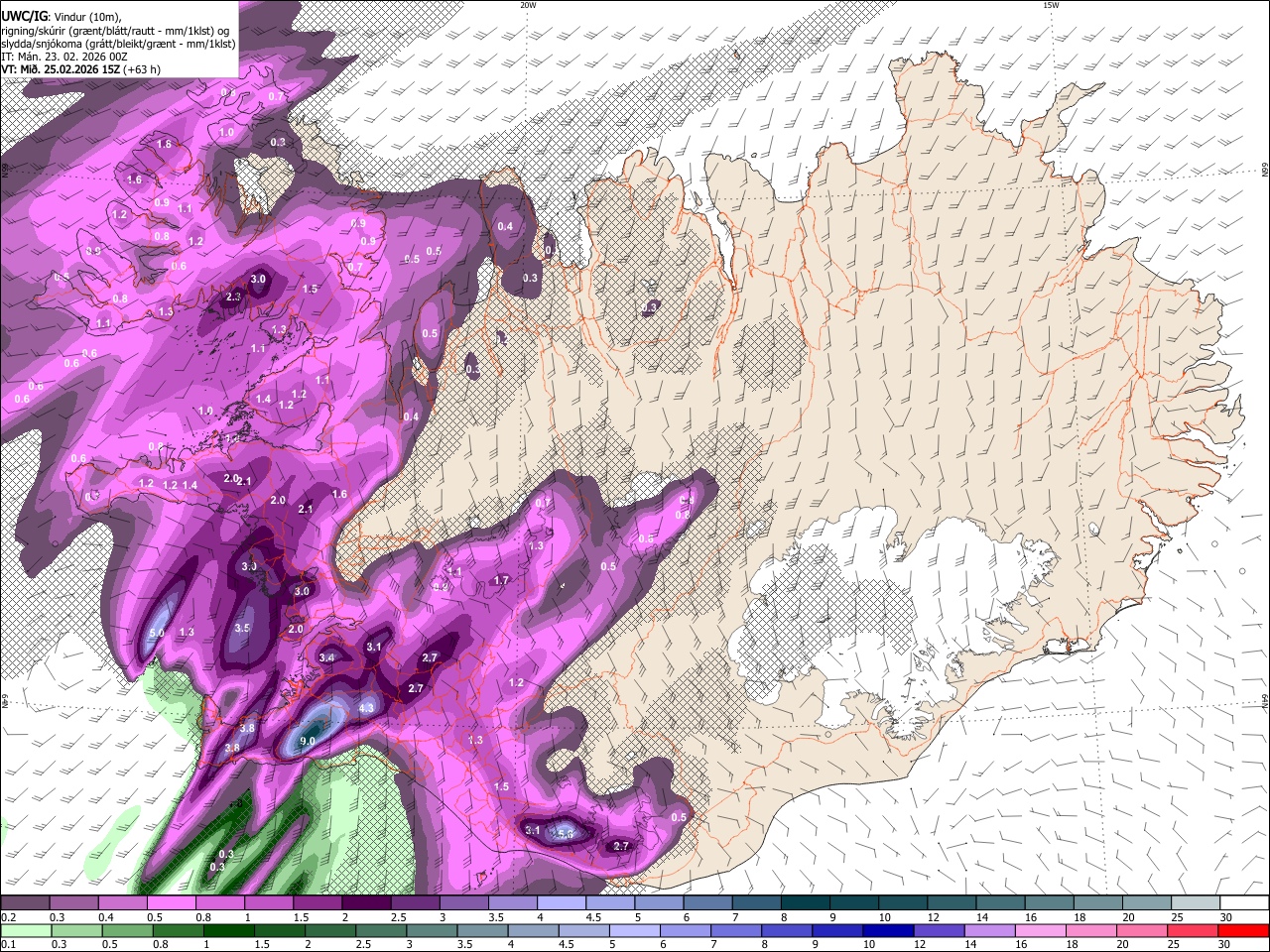Viewport: 1270px width, 952px height.
Task: Click the dark teal top-row swatch between 8 and 9
Action: [x=806, y=903]
